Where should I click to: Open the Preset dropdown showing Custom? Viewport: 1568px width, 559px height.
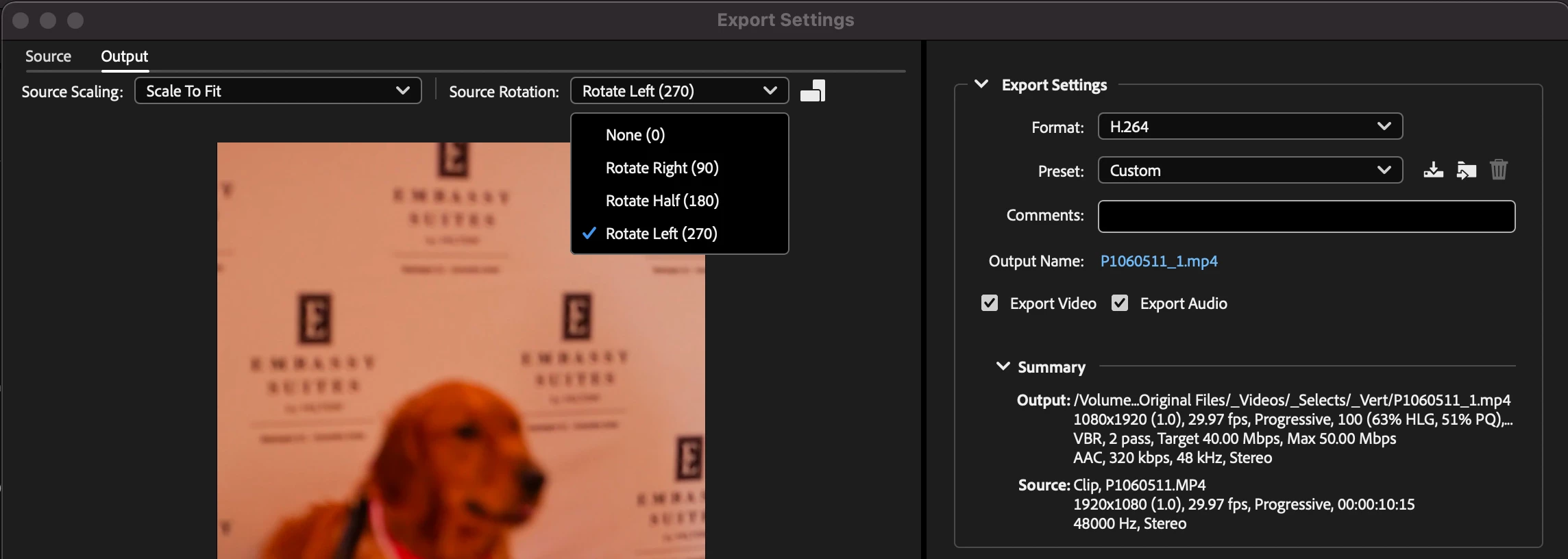(x=1250, y=171)
